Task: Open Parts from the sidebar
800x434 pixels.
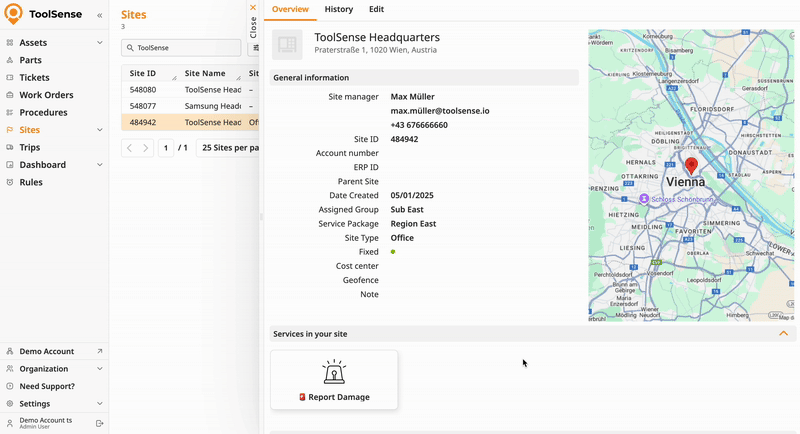Action: coord(30,60)
